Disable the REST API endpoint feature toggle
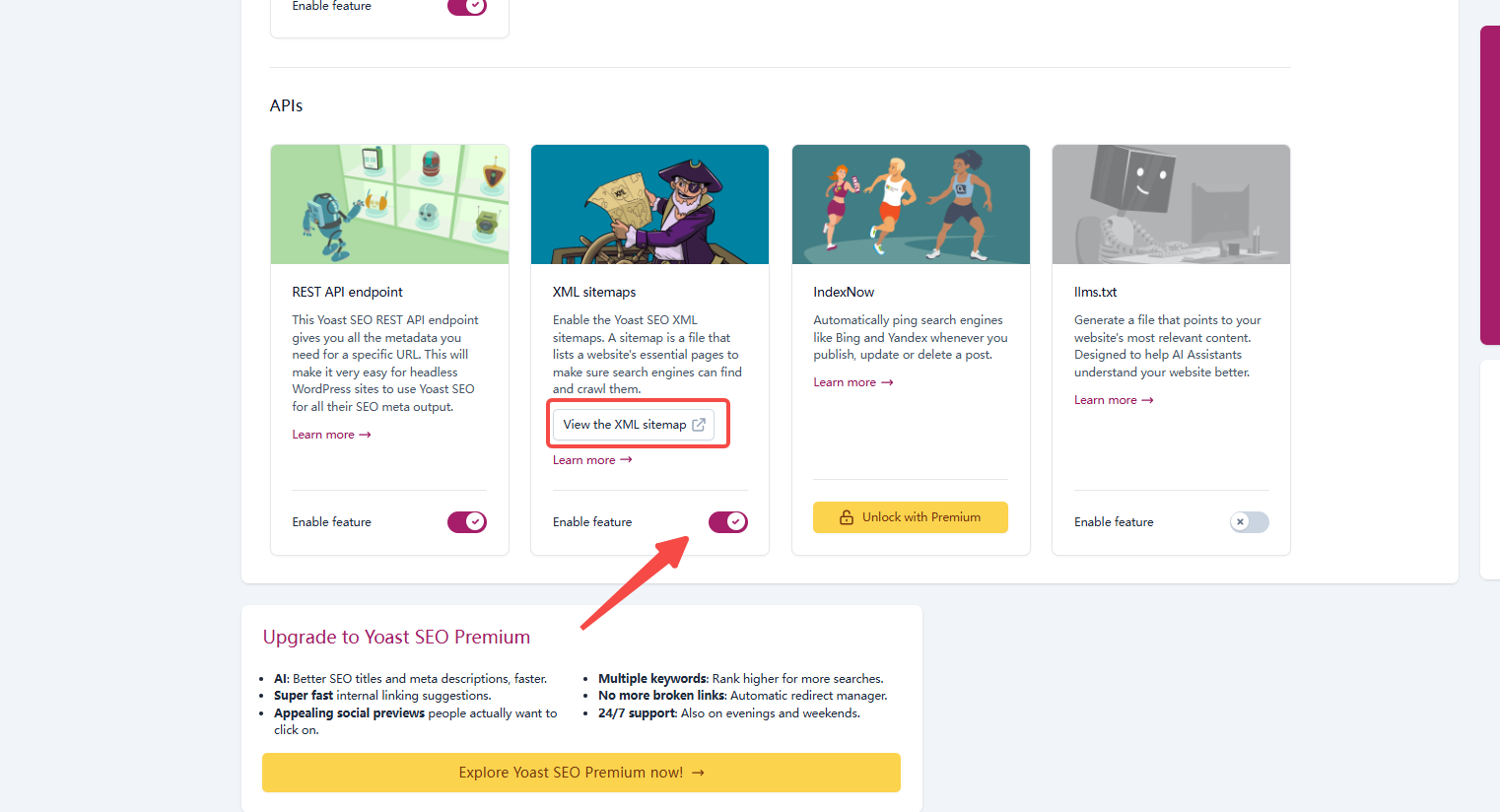This screenshot has height=812, width=1500. [466, 522]
